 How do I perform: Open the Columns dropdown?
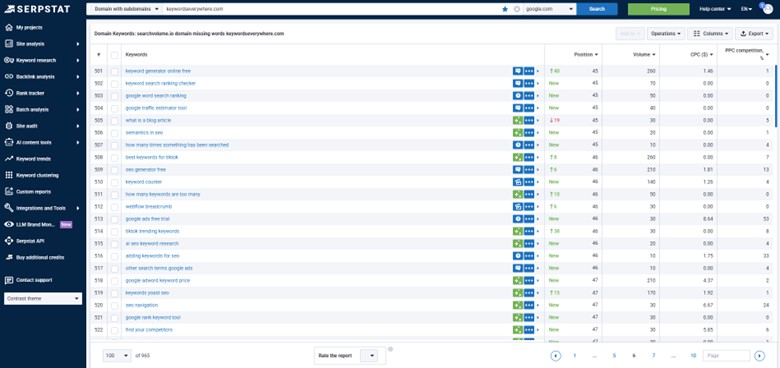pos(710,33)
